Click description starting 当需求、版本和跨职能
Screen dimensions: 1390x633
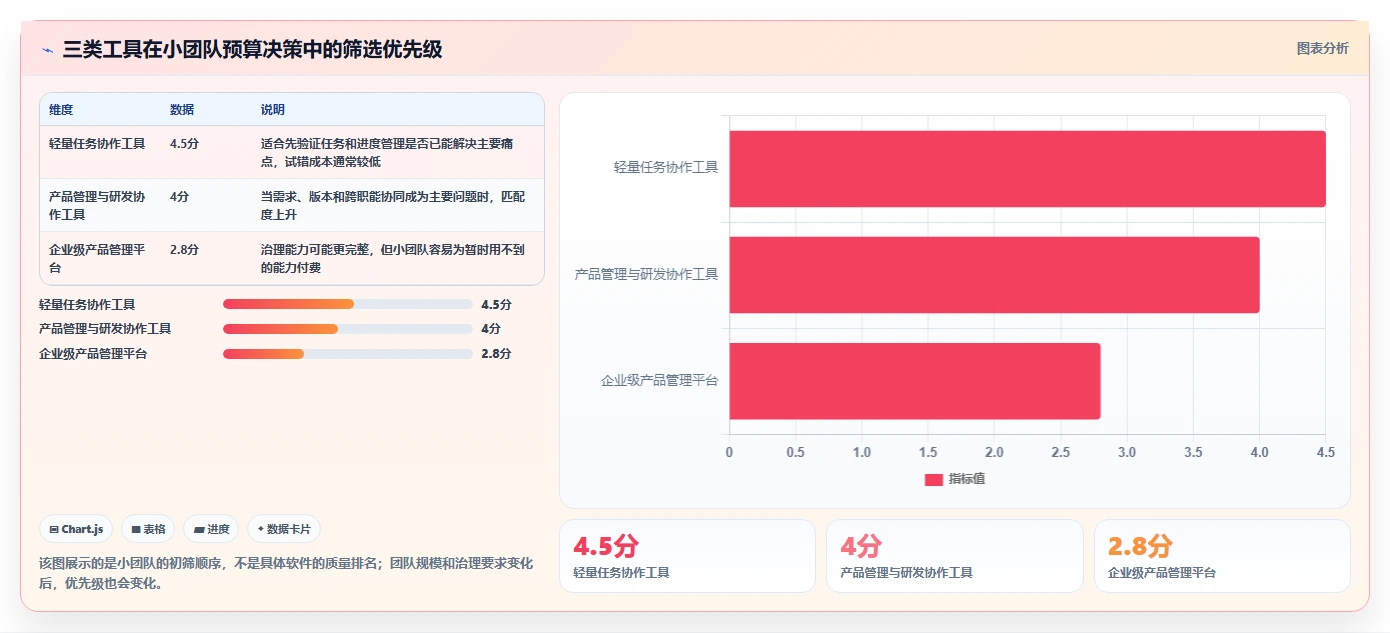pyautogui.click(x=392, y=206)
